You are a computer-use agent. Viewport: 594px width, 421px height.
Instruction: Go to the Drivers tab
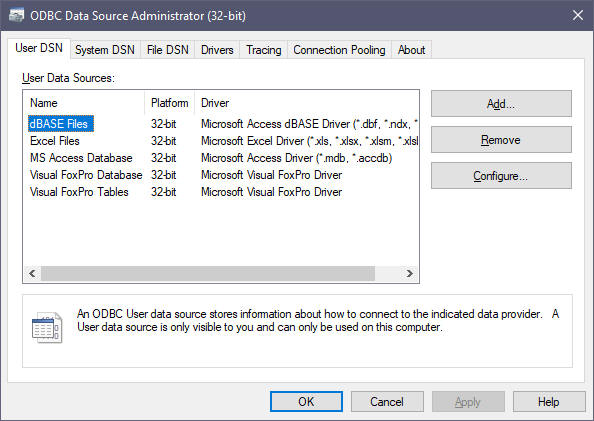click(217, 50)
